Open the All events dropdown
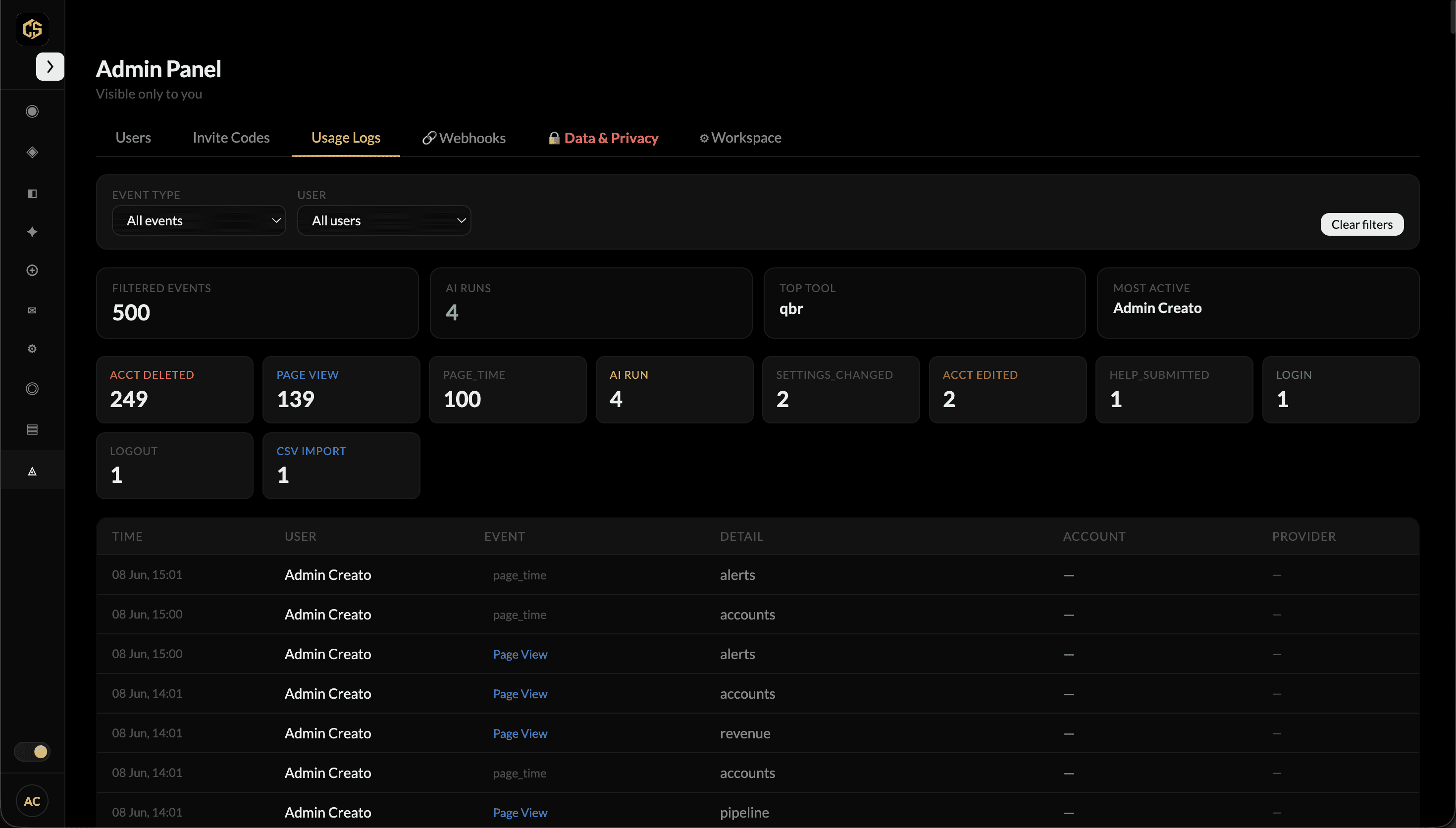This screenshot has height=828, width=1456. point(199,221)
